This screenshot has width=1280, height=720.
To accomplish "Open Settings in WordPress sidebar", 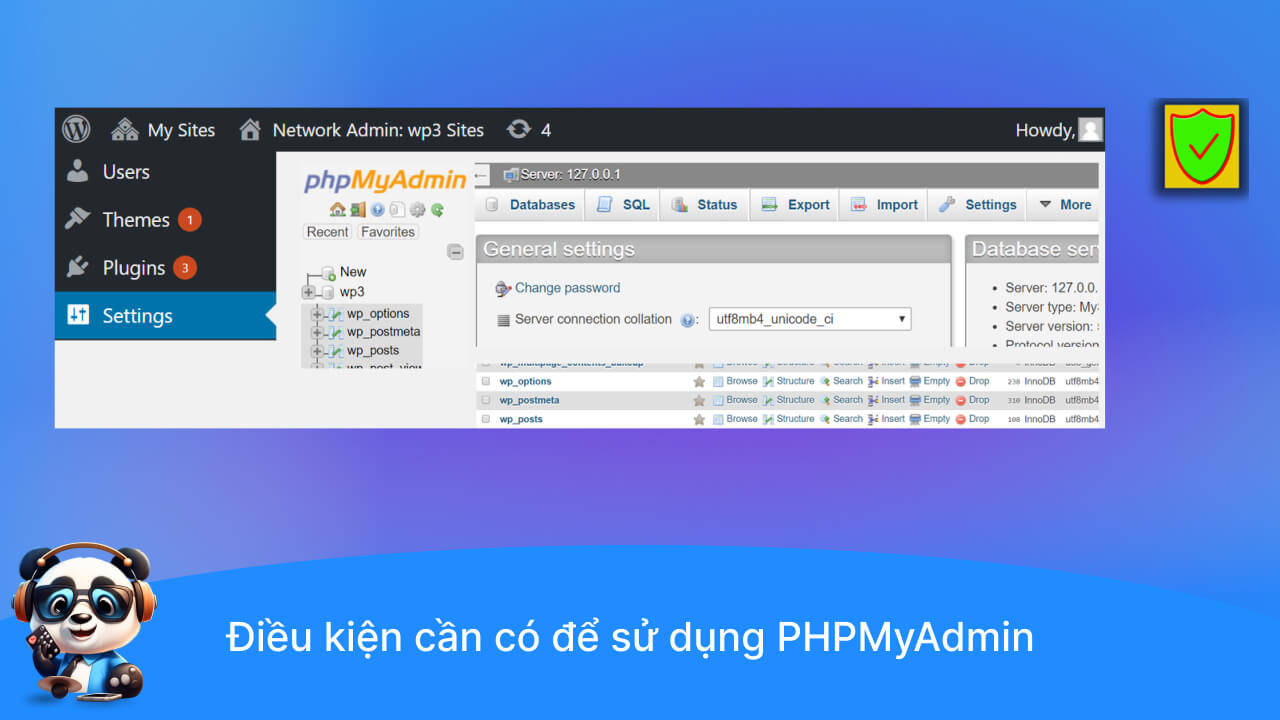I will [x=165, y=316].
